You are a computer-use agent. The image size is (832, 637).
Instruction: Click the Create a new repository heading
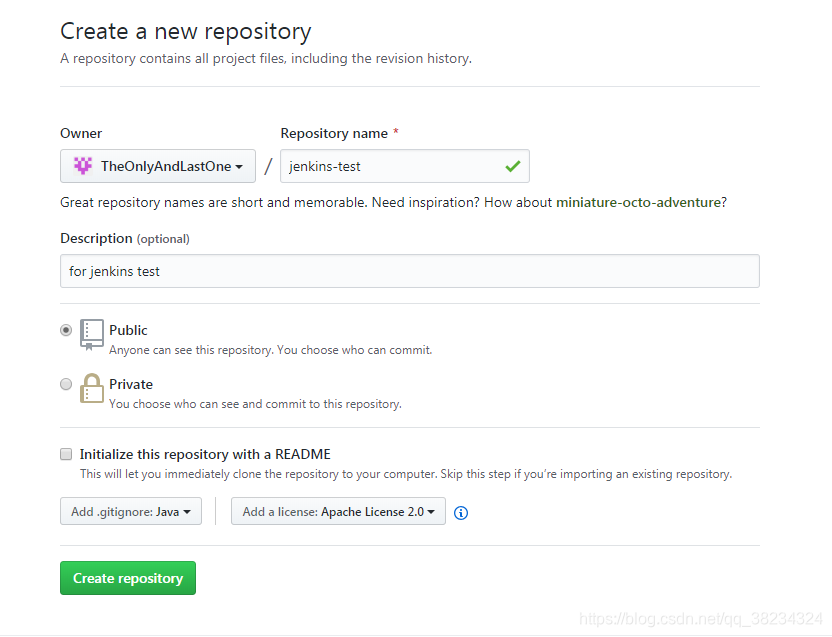[x=186, y=31]
